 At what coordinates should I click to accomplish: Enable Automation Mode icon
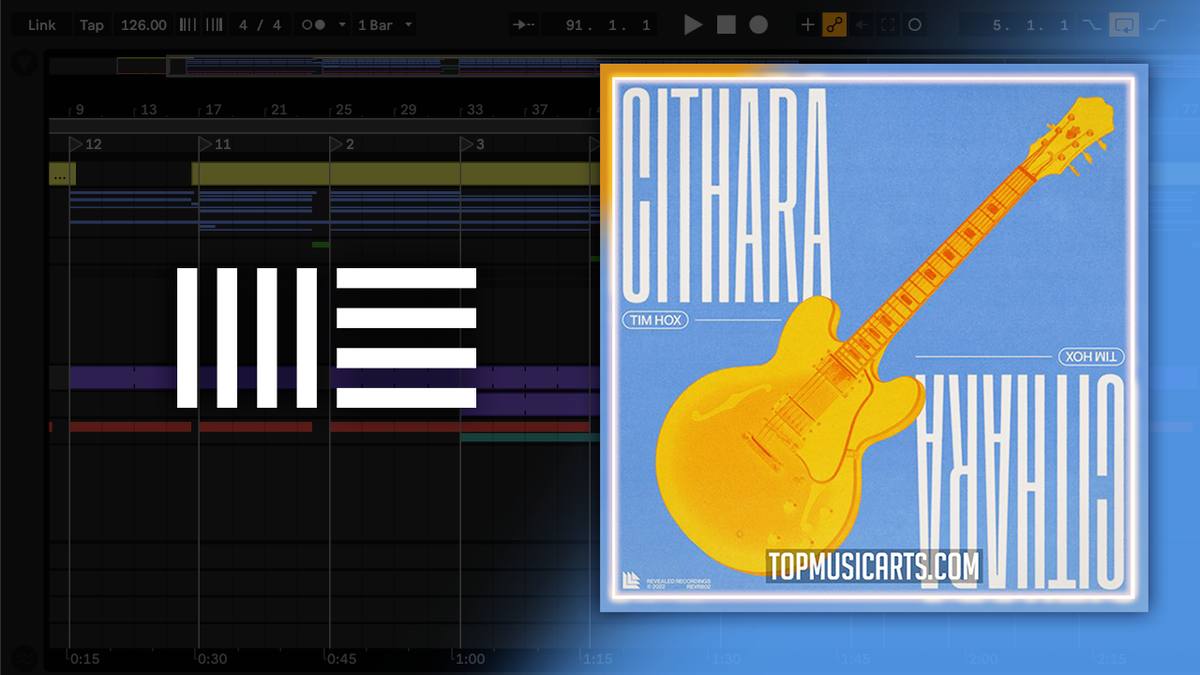pos(832,24)
